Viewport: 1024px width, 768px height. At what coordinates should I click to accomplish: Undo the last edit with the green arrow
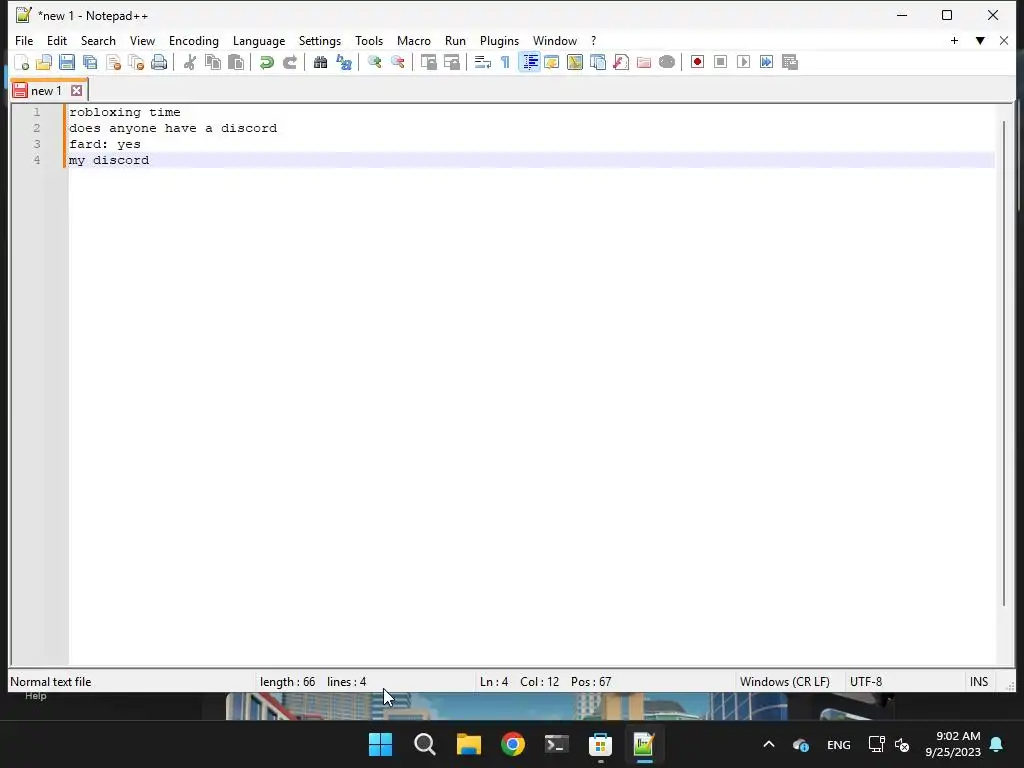(x=266, y=62)
